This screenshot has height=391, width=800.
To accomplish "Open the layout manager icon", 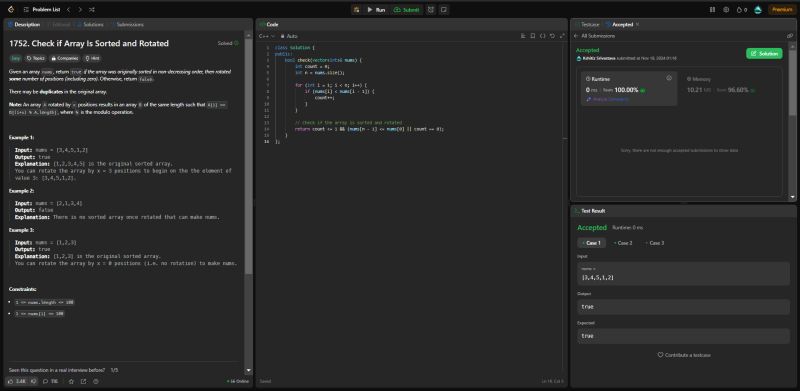I will 713,10.
